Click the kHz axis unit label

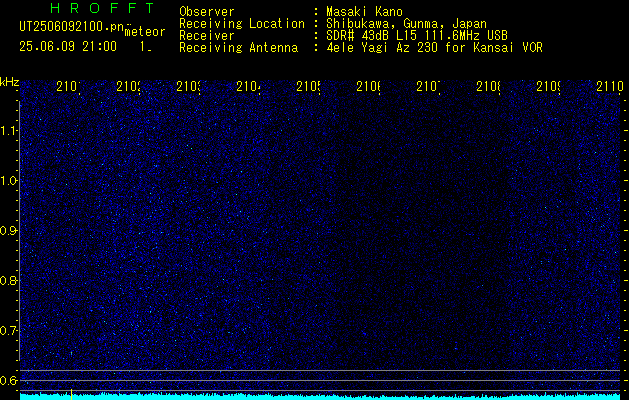(9, 82)
